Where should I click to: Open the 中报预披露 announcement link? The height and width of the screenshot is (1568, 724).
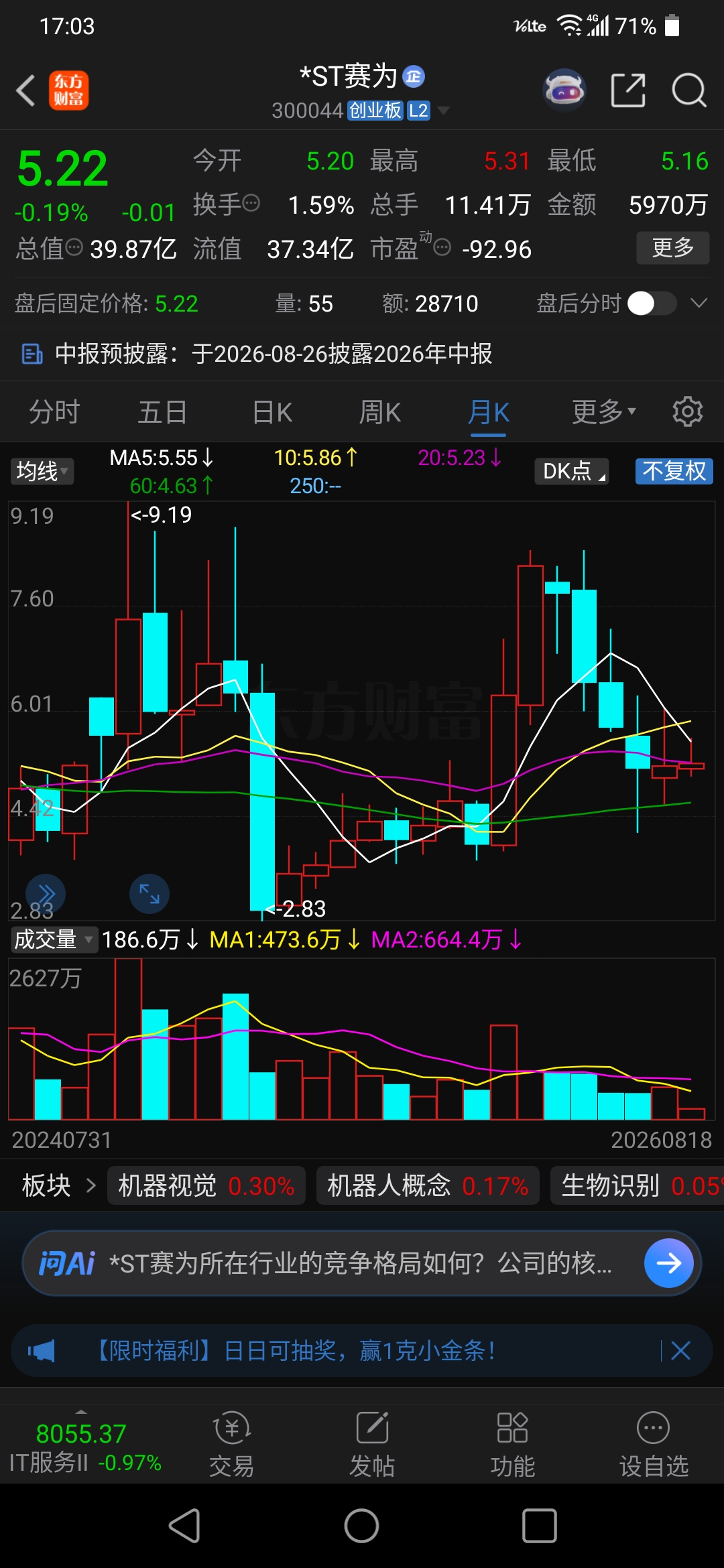[274, 354]
